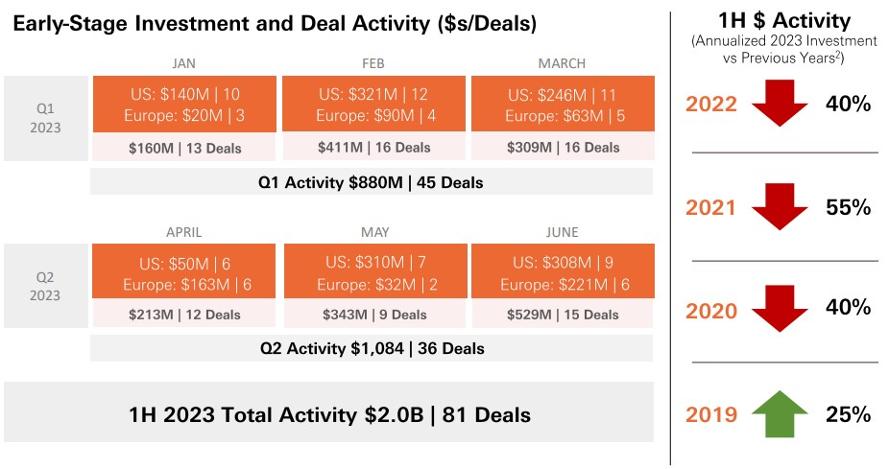889x469 pixels.
Task: Click the 1H 2023 Total Activity banner
Action: pyautogui.click(x=329, y=412)
